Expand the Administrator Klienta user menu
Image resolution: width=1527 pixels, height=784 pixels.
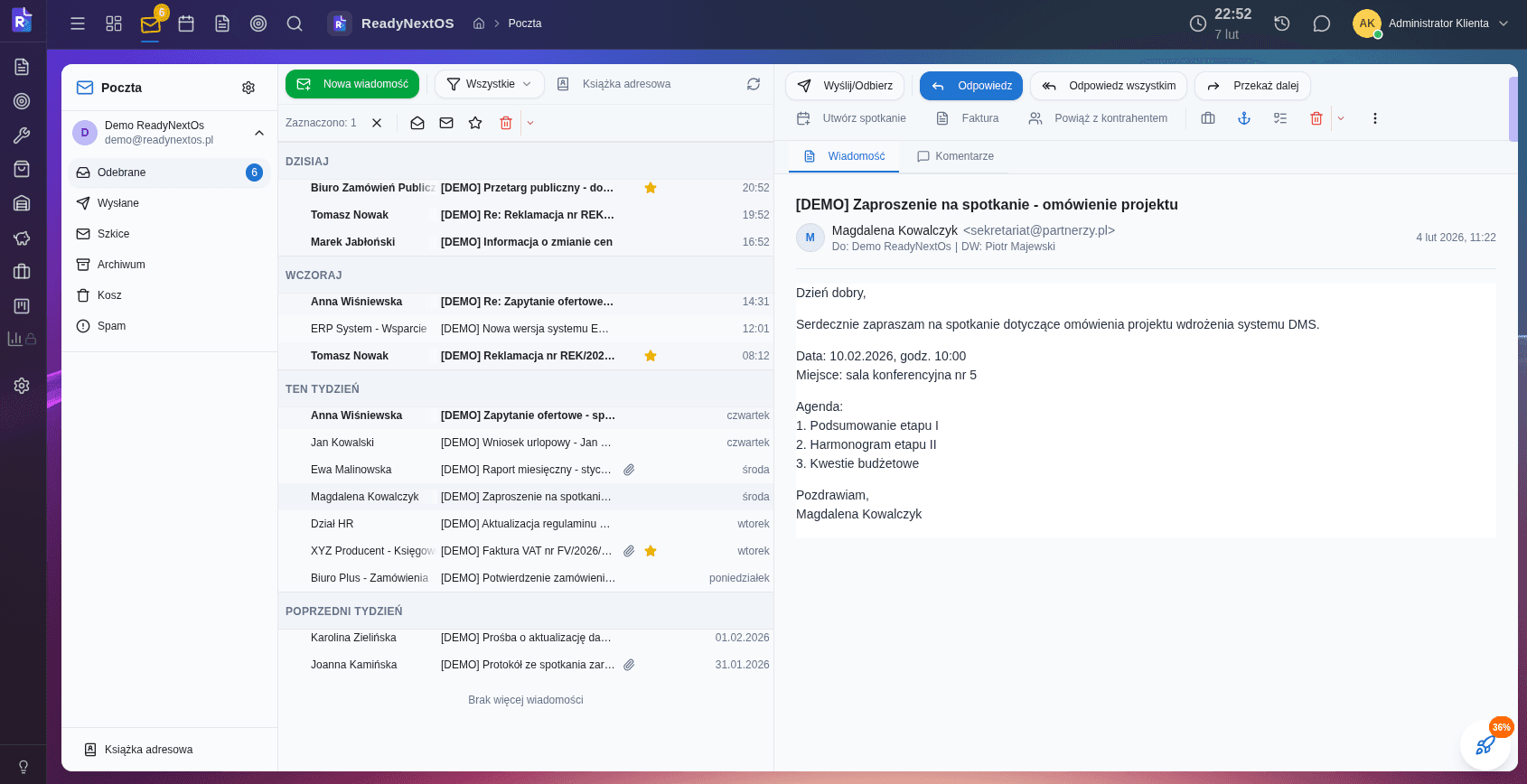click(1504, 23)
